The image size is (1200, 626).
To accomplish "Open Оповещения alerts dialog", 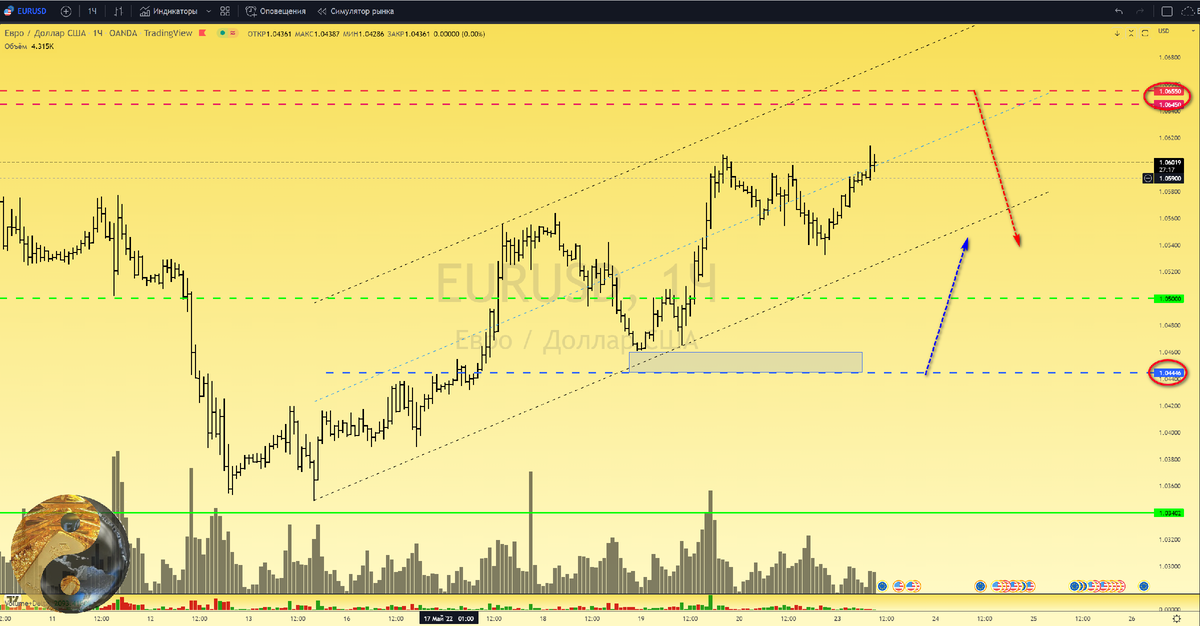I will pos(276,11).
